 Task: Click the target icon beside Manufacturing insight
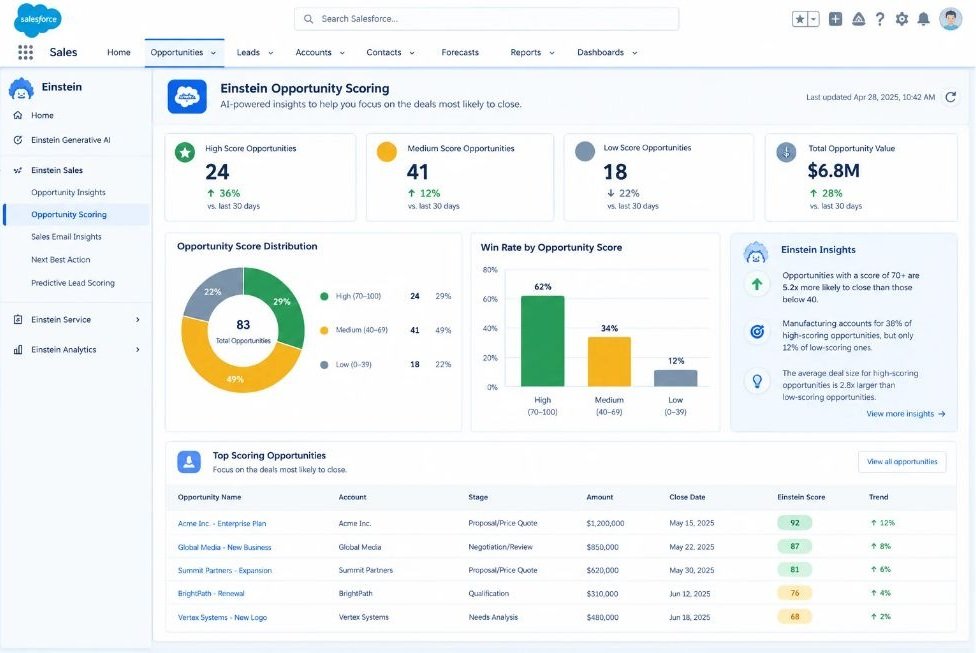(757, 332)
